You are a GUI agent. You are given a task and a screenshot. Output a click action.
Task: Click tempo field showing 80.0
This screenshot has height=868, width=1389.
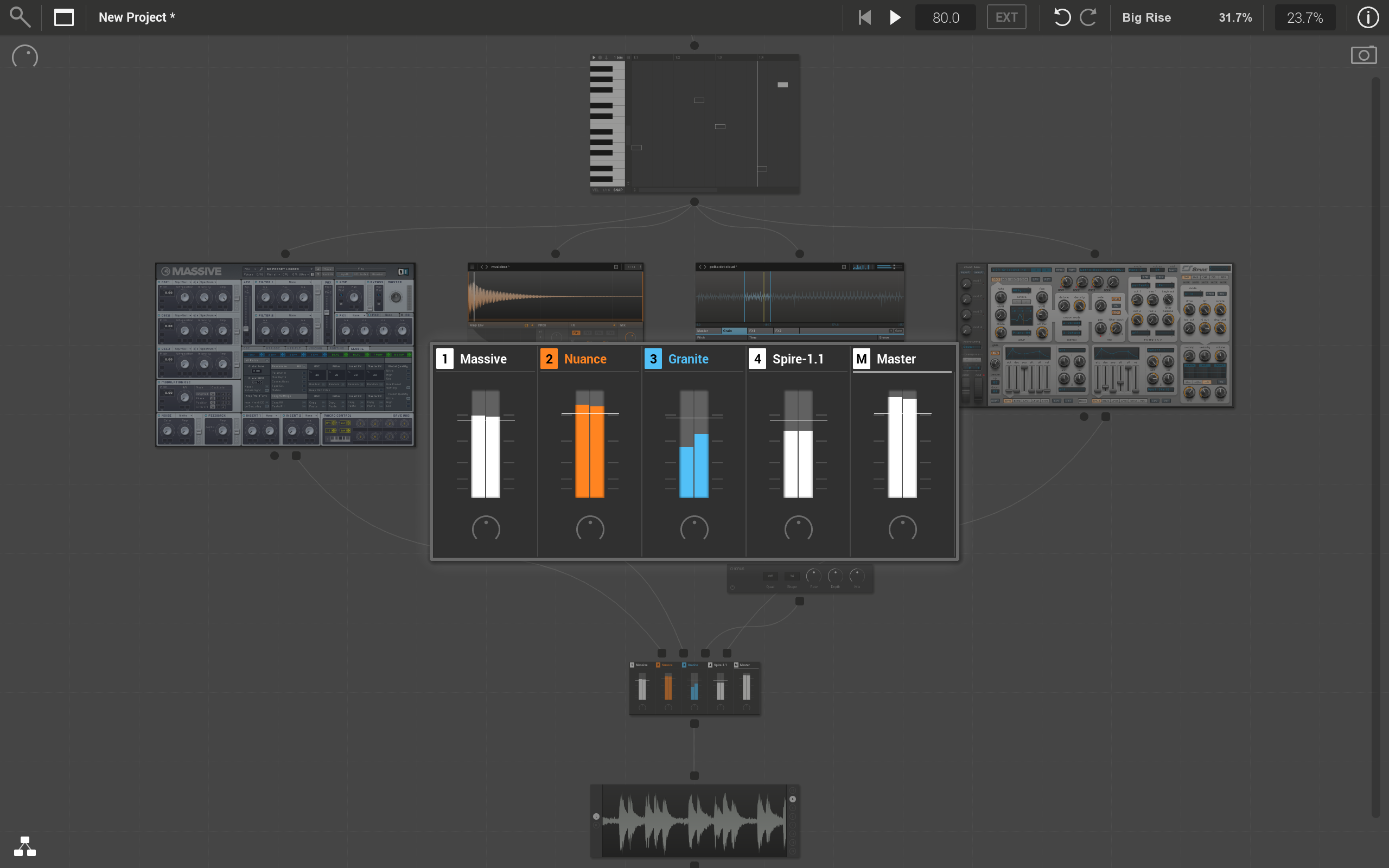[x=945, y=17]
